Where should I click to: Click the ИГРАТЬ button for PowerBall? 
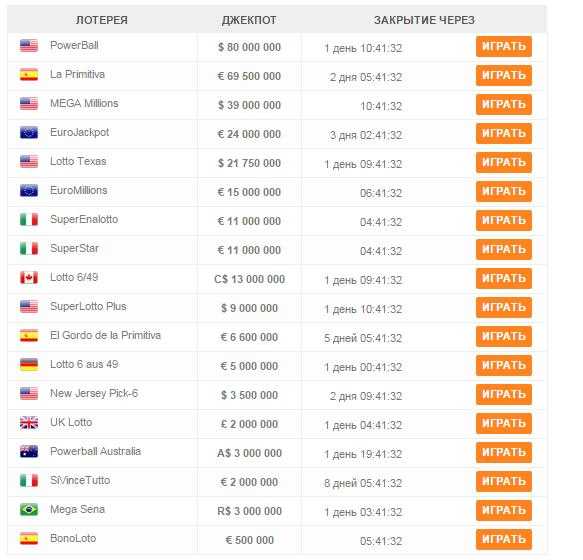tap(504, 46)
